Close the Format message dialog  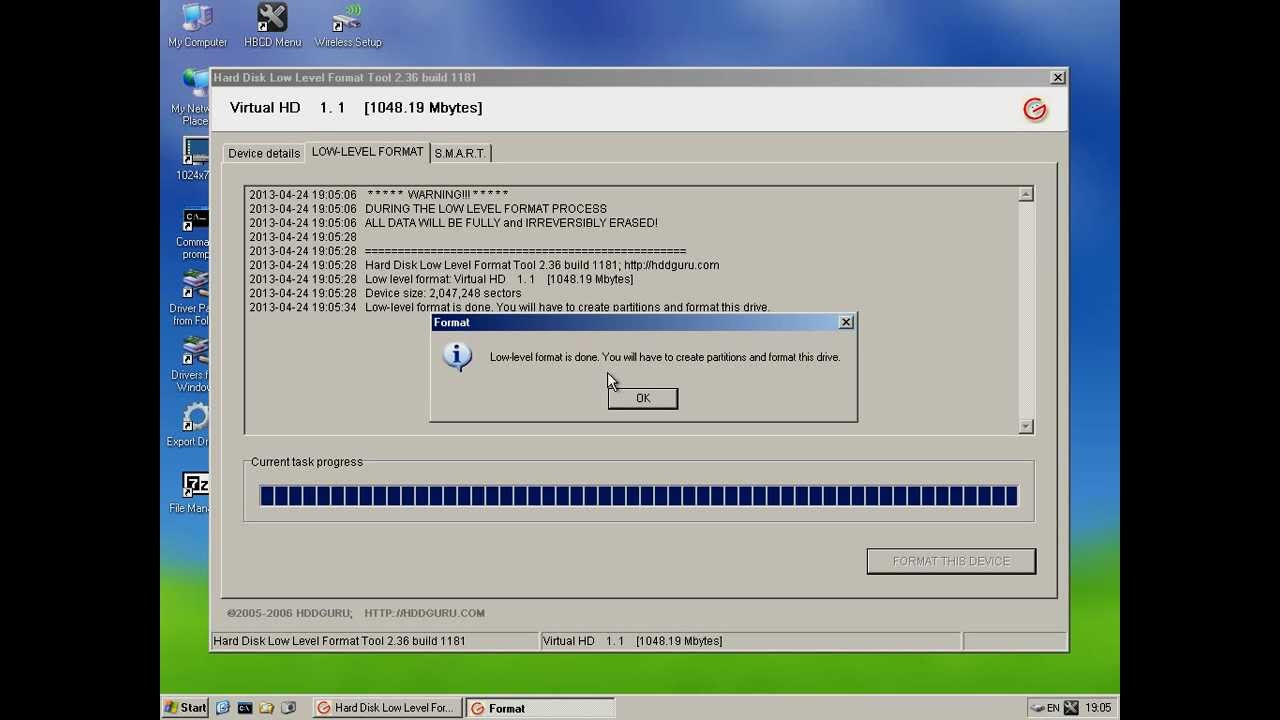[846, 322]
